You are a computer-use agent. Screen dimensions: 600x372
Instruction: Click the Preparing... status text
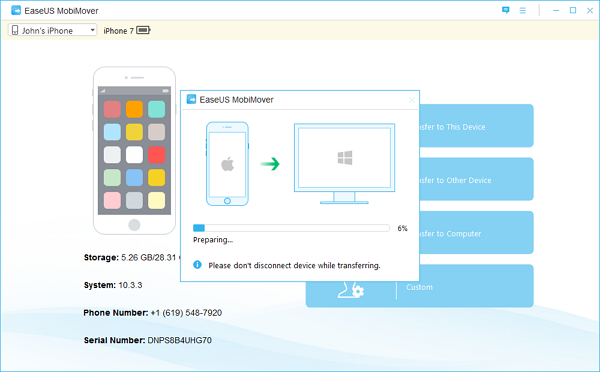pyautogui.click(x=213, y=240)
